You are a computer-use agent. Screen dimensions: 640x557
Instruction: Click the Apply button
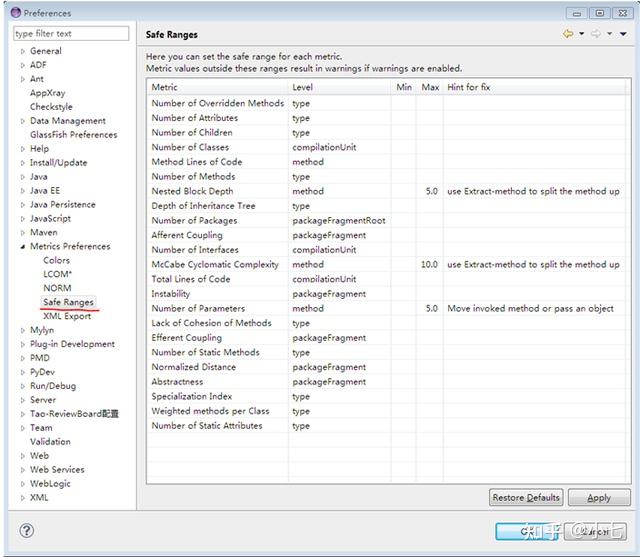coord(599,497)
